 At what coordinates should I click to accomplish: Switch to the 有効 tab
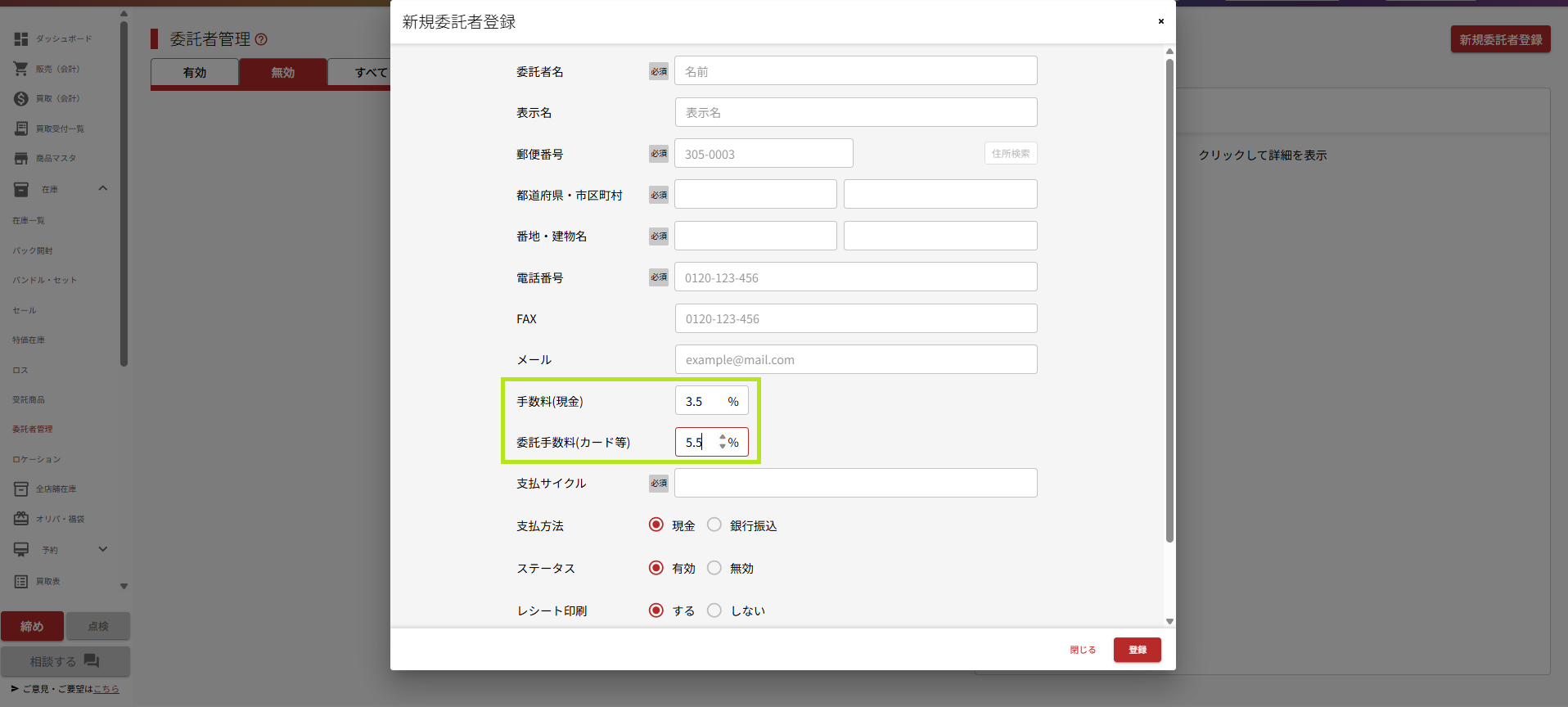pyautogui.click(x=195, y=73)
